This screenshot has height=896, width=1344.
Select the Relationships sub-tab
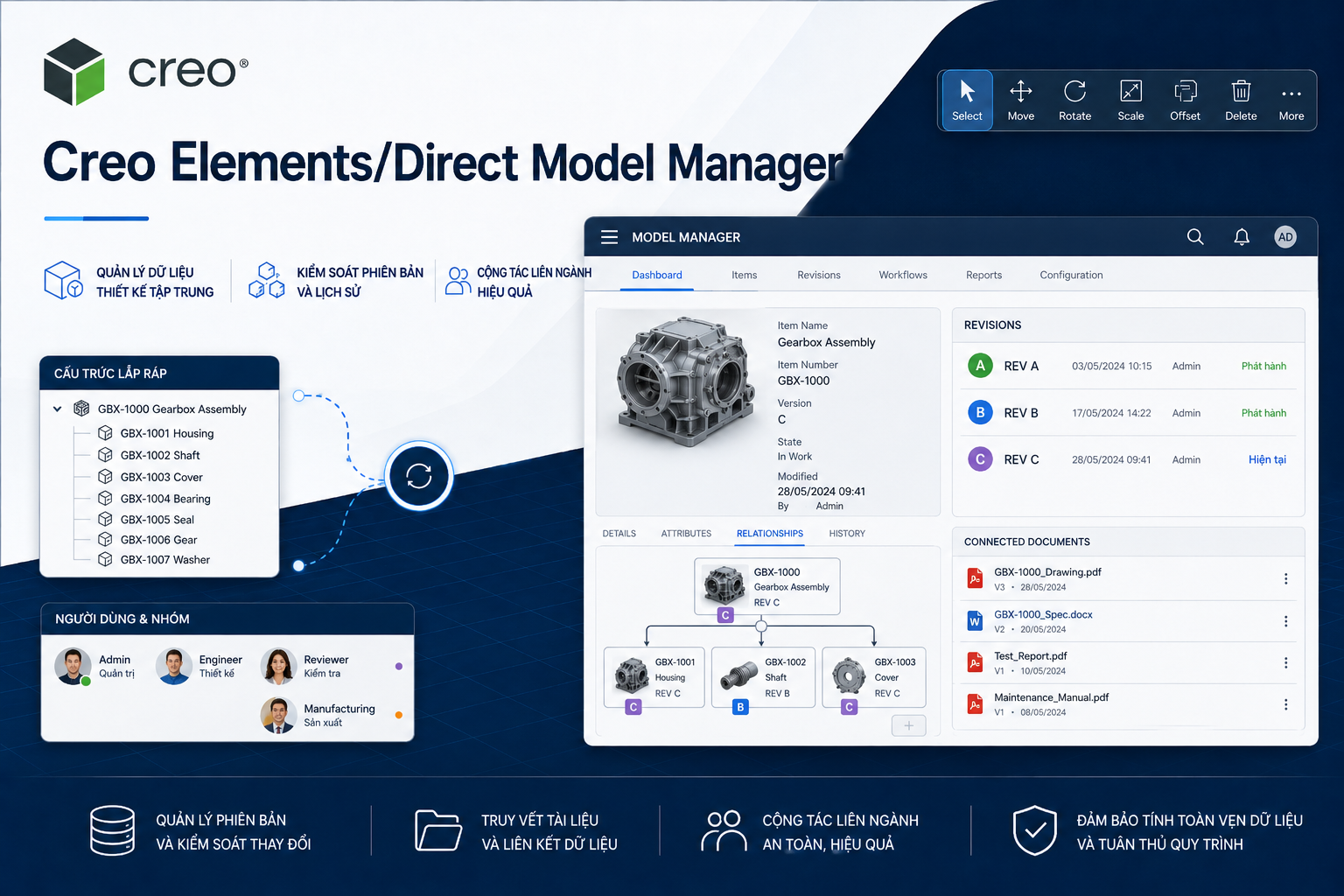770,534
